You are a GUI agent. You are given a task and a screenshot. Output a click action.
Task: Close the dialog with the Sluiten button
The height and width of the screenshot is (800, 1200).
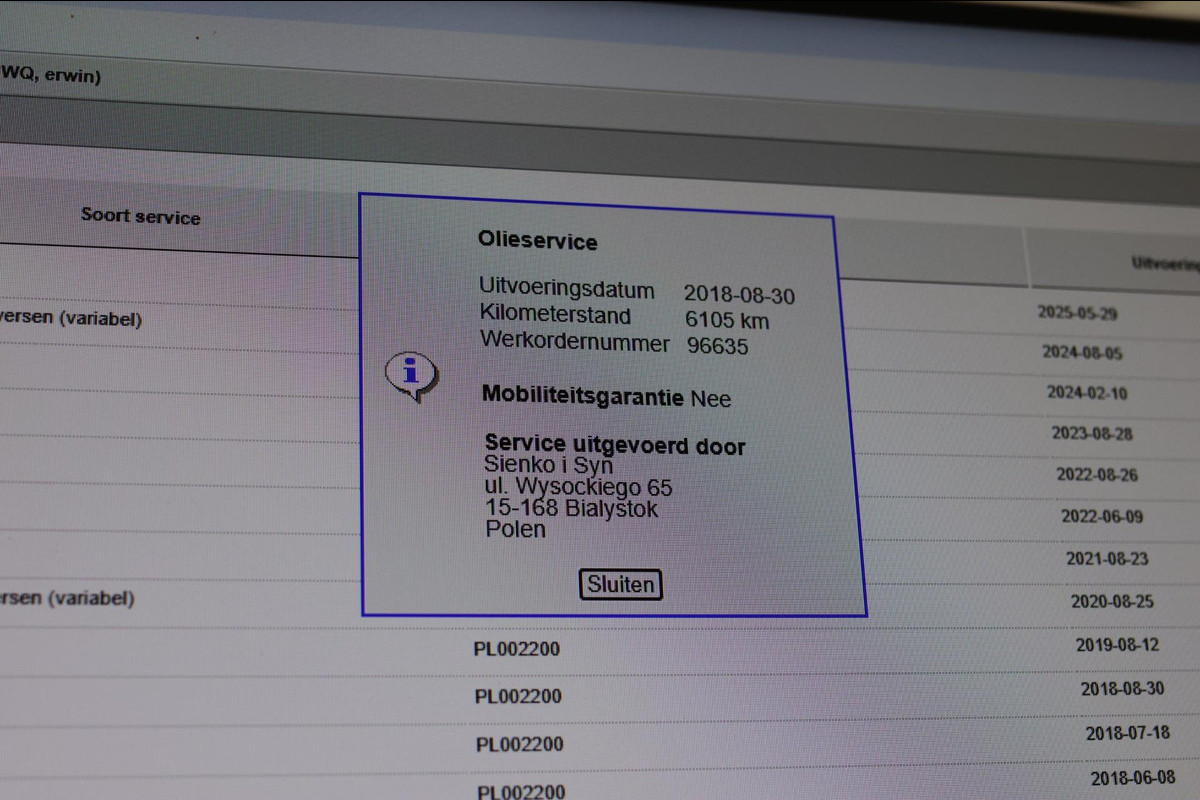620,585
